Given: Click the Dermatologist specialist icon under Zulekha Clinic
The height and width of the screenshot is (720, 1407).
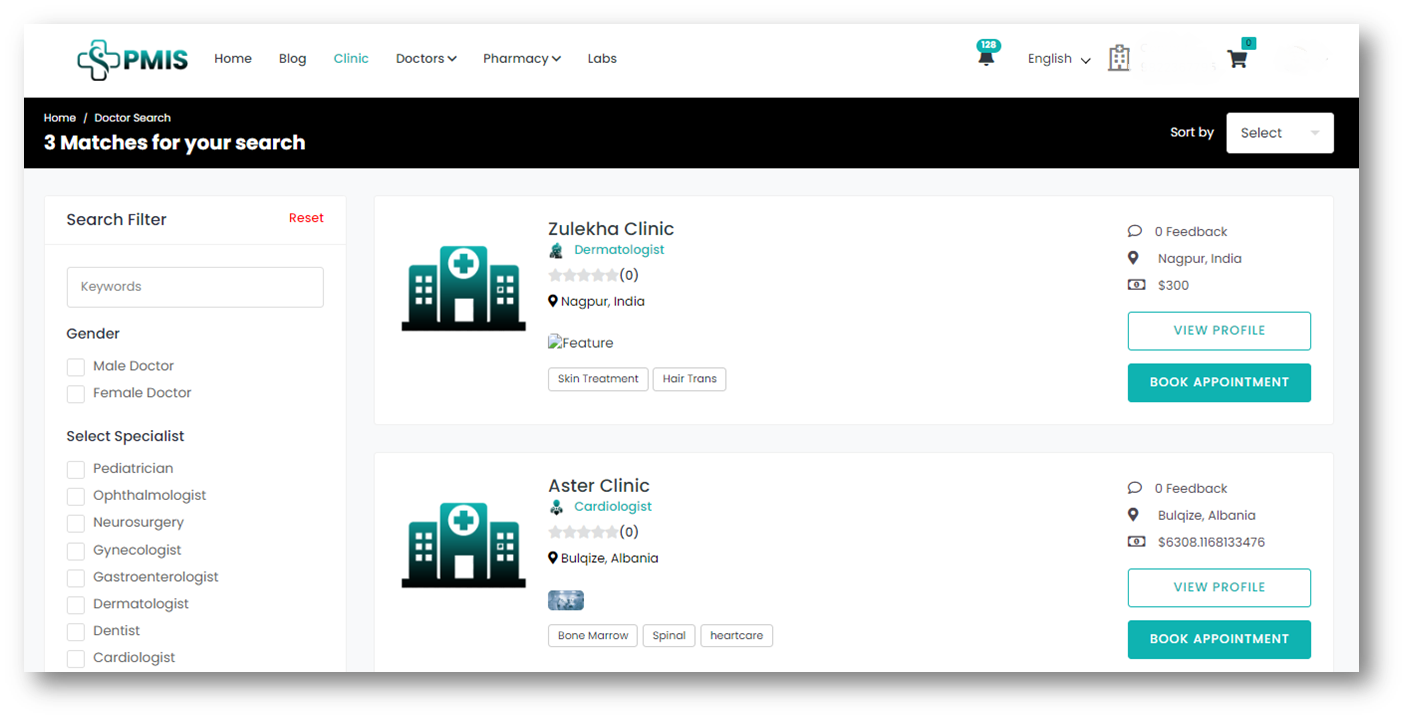Looking at the screenshot, I should coord(556,249).
